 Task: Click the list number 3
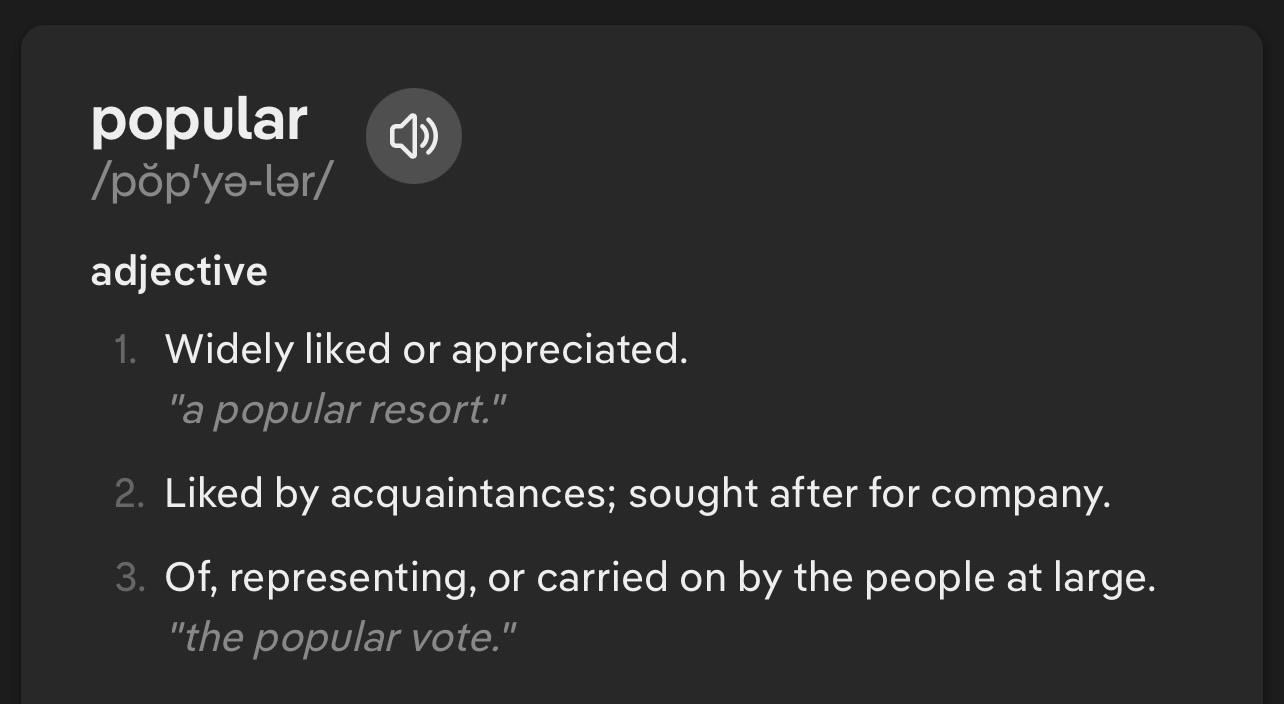click(129, 578)
